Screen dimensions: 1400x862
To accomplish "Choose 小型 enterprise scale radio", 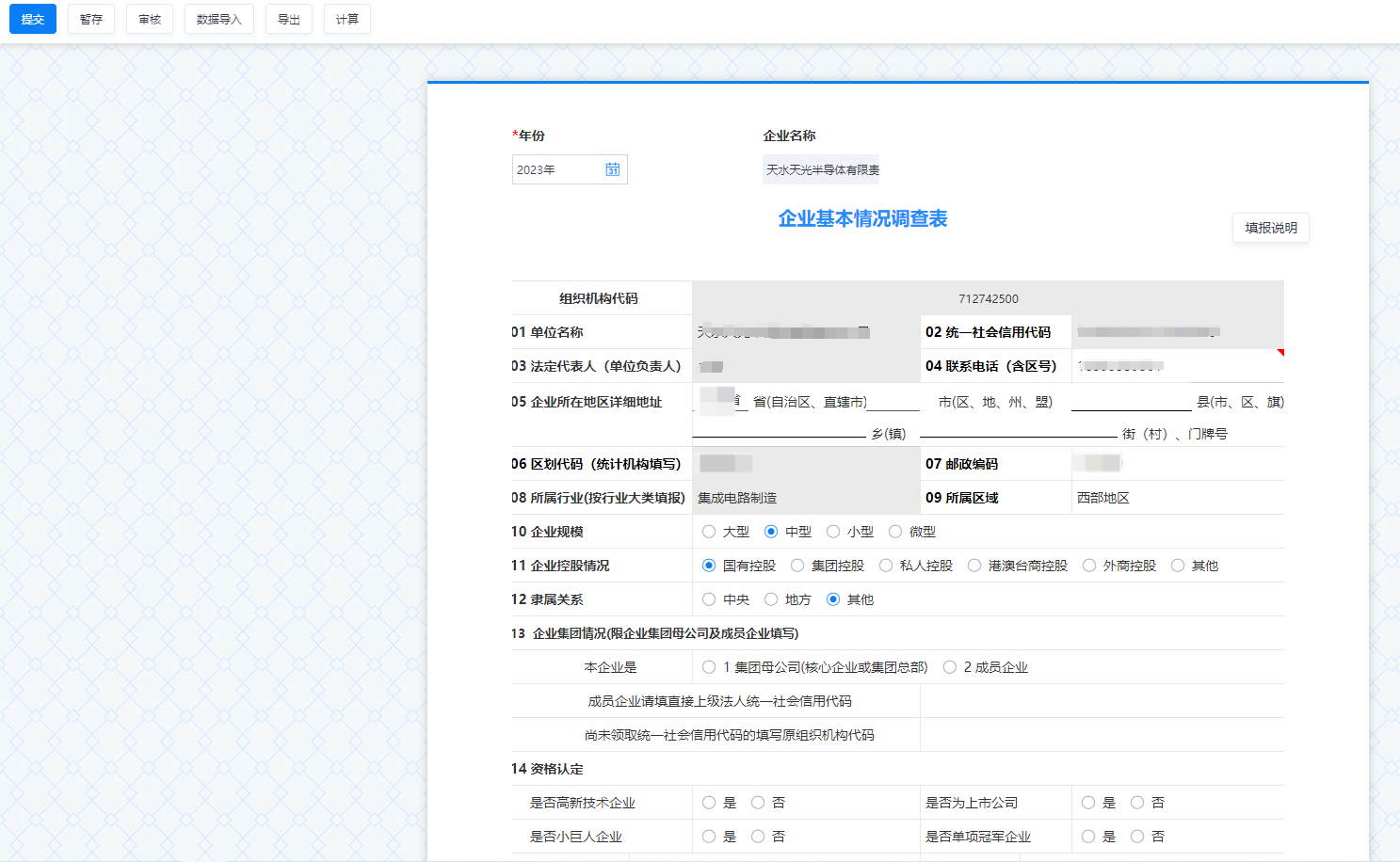I will 833,532.
